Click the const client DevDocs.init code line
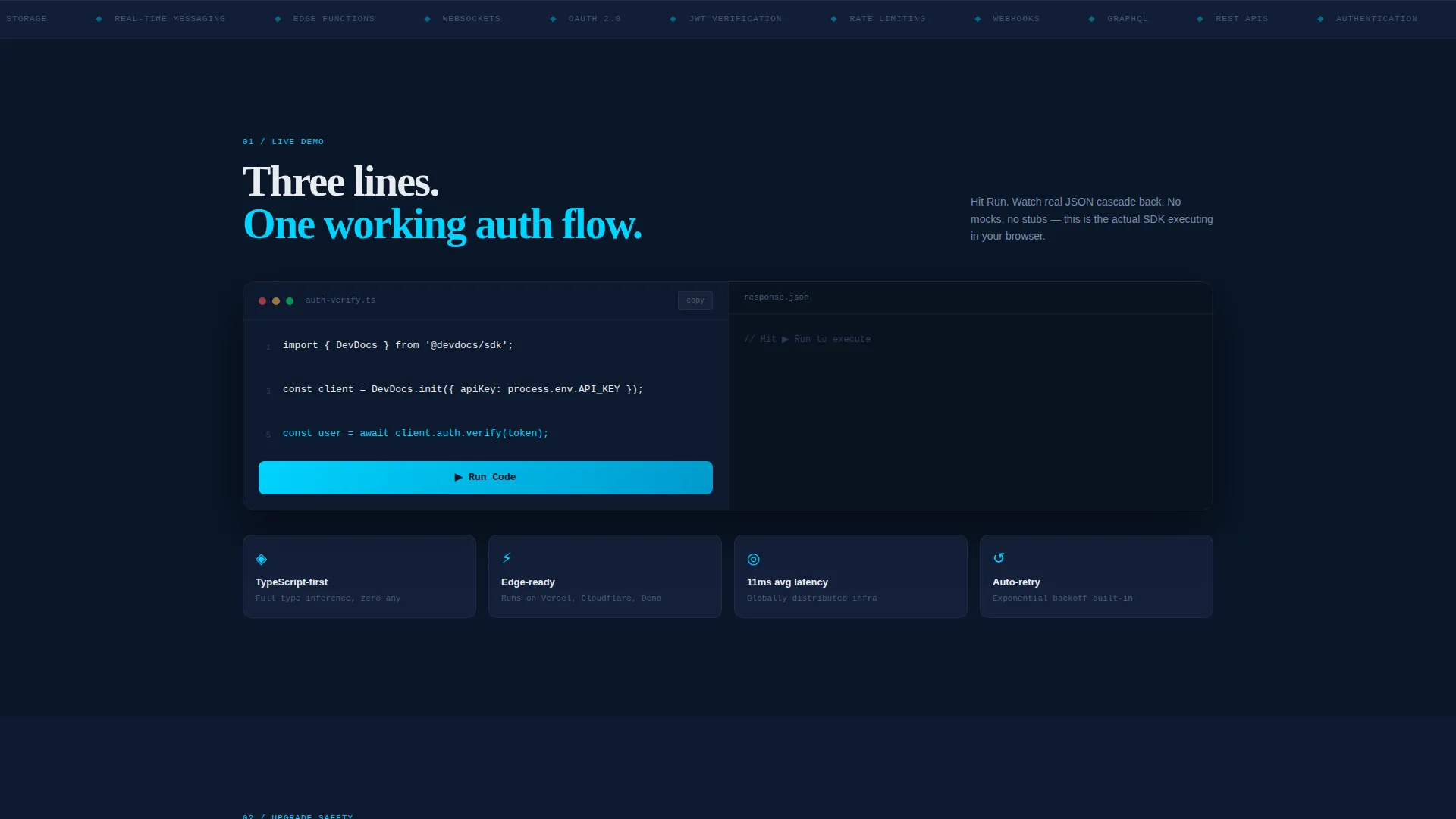The height and width of the screenshot is (819, 1456). [463, 389]
